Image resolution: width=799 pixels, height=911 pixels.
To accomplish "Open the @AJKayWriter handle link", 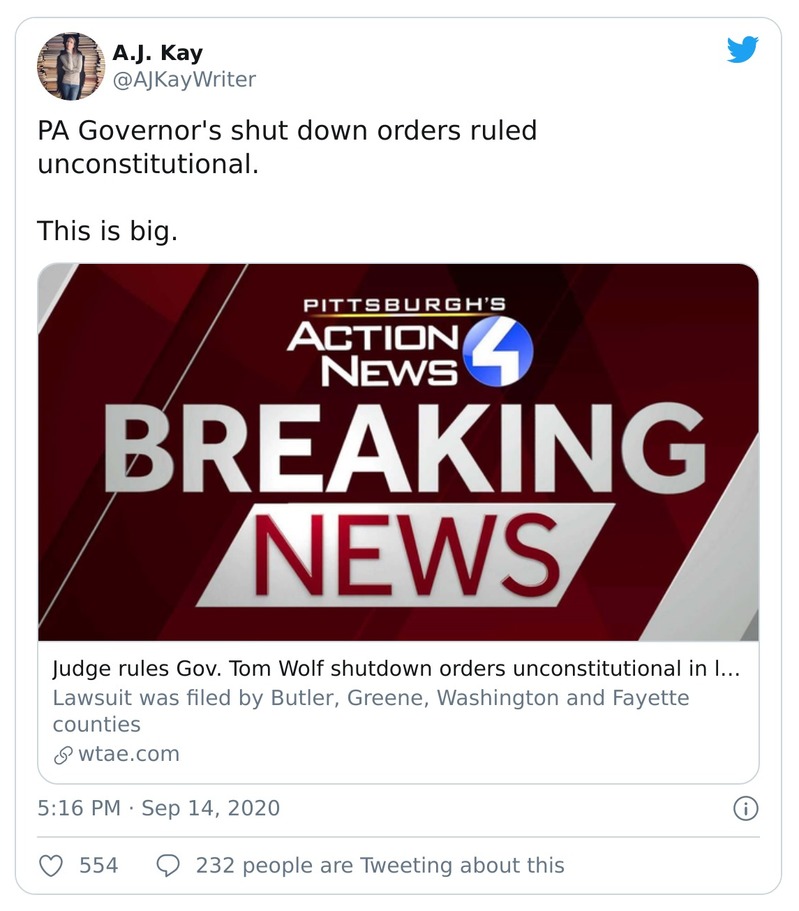I will (x=183, y=79).
